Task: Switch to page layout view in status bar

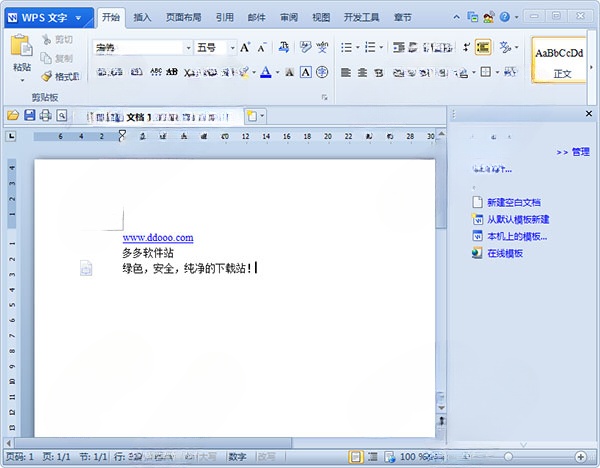Action: (355, 457)
